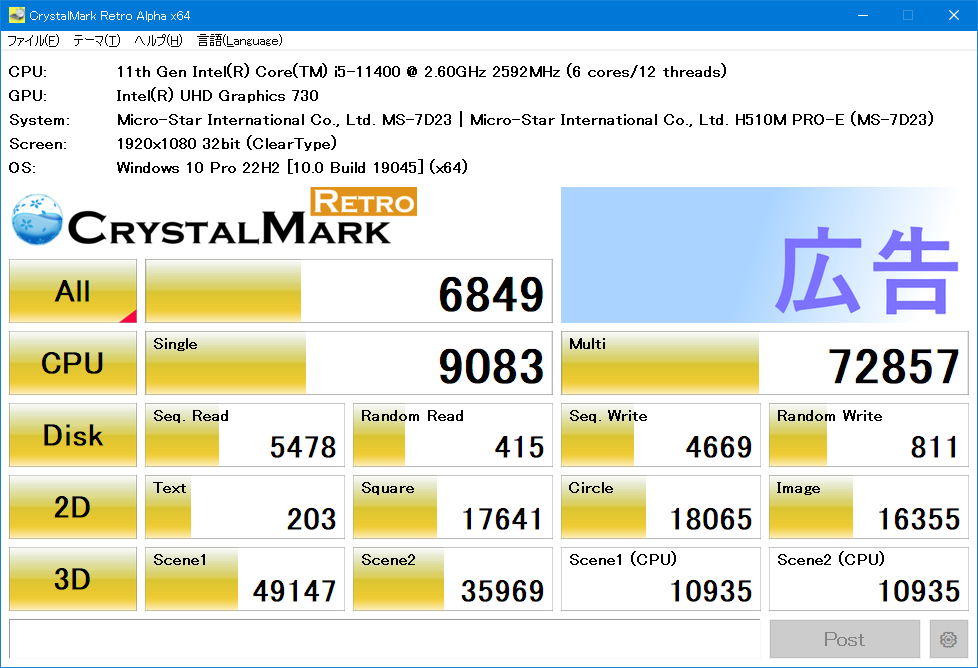Start the 2D benchmark button
The image size is (978, 668).
73,507
